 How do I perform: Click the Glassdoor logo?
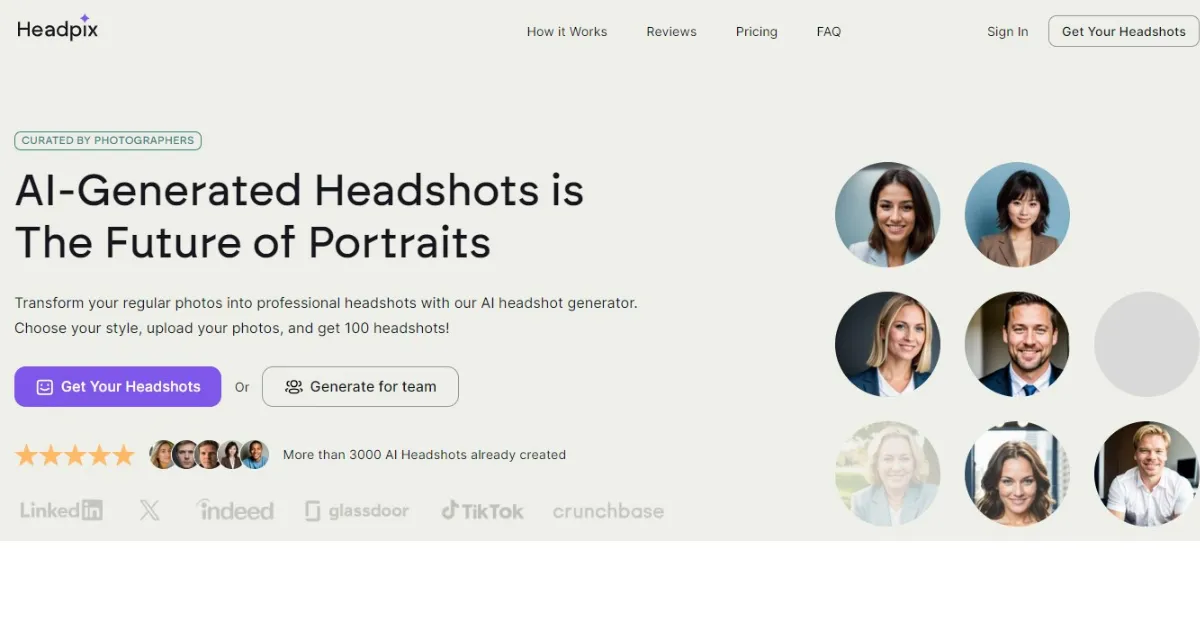[x=357, y=511]
